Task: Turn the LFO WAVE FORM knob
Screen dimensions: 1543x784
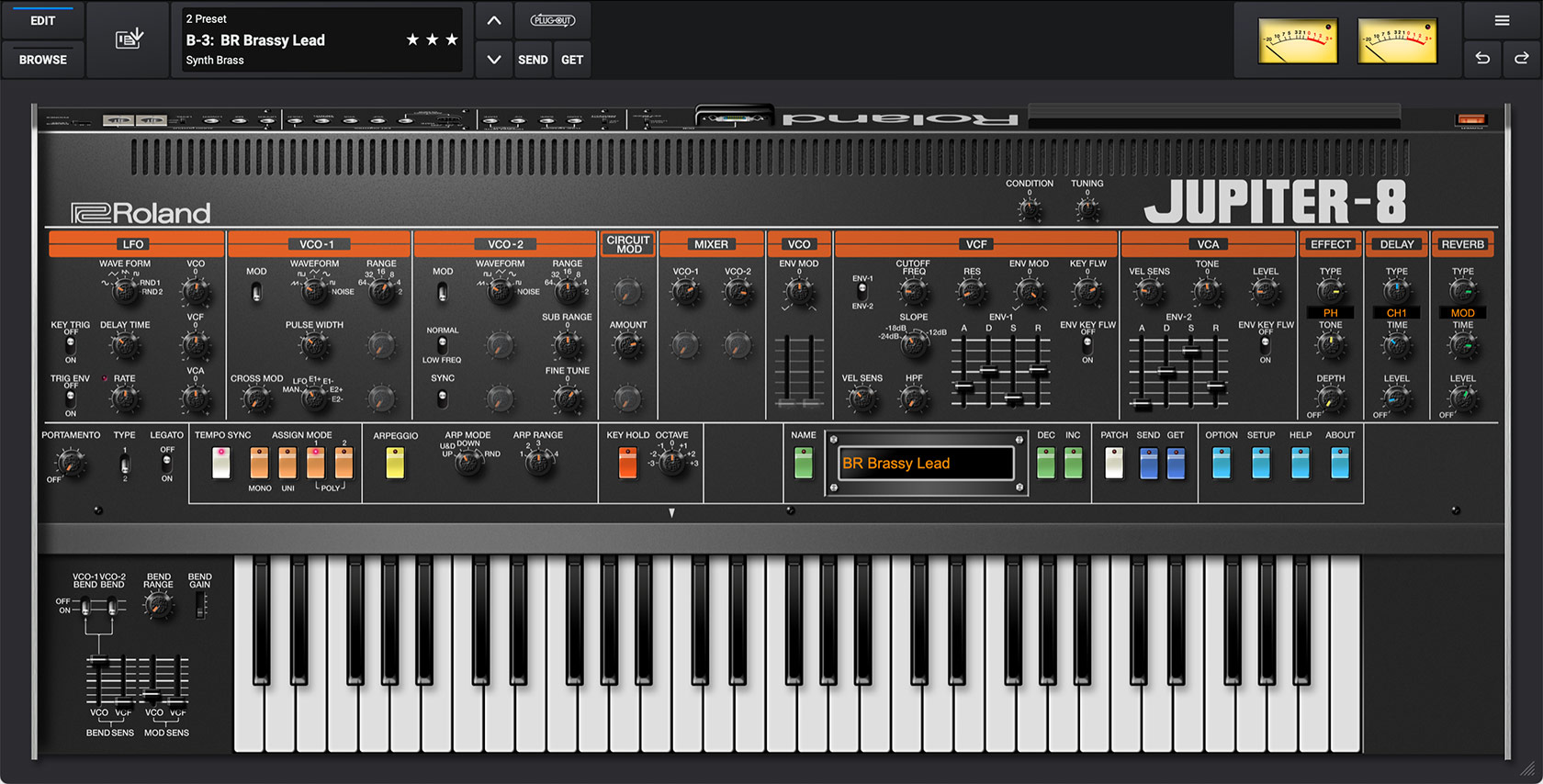Action: (x=124, y=293)
